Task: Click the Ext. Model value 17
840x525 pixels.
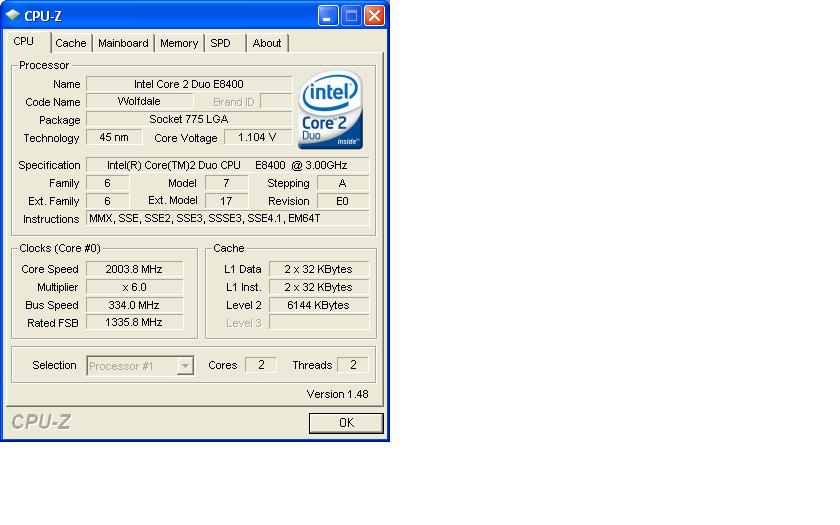Action: (227, 201)
